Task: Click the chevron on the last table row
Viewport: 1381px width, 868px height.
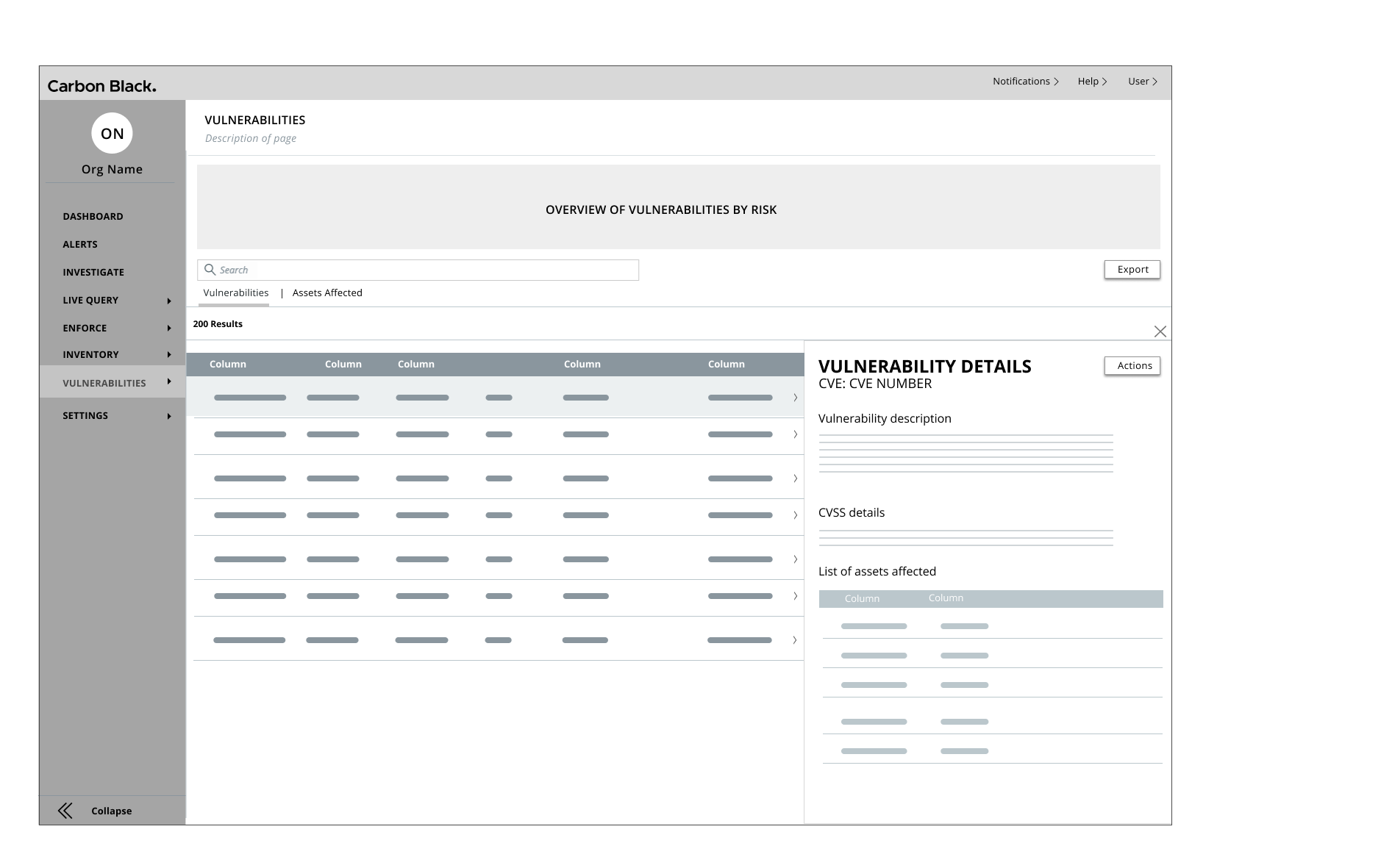Action: click(x=794, y=640)
